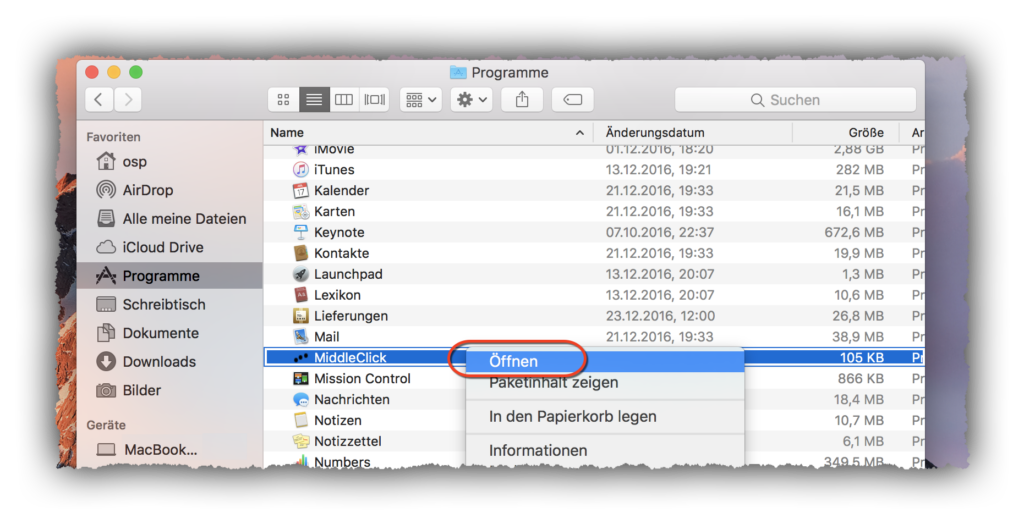Click the 23.12.2016, 12:00 date cell
The height and width of the screenshot is (524, 1024).
click(x=660, y=316)
